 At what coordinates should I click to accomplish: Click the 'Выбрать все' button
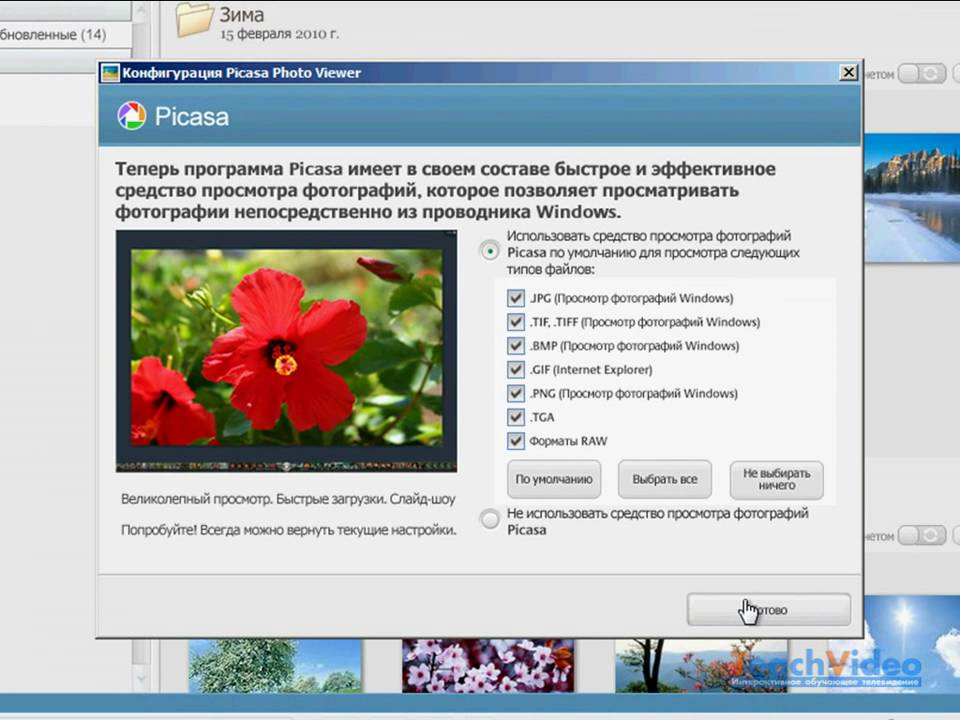point(665,479)
